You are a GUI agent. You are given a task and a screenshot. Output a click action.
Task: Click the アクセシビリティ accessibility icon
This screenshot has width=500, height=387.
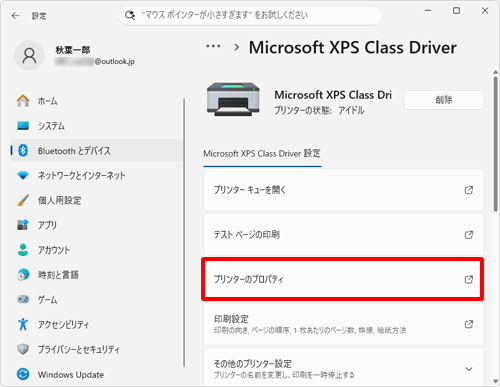tap(23, 324)
